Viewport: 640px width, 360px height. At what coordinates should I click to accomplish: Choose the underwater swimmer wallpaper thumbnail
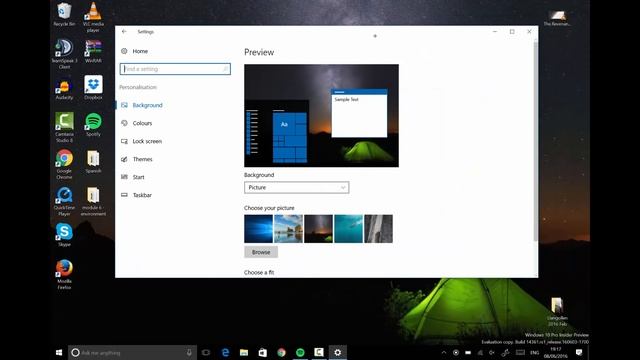(348, 229)
